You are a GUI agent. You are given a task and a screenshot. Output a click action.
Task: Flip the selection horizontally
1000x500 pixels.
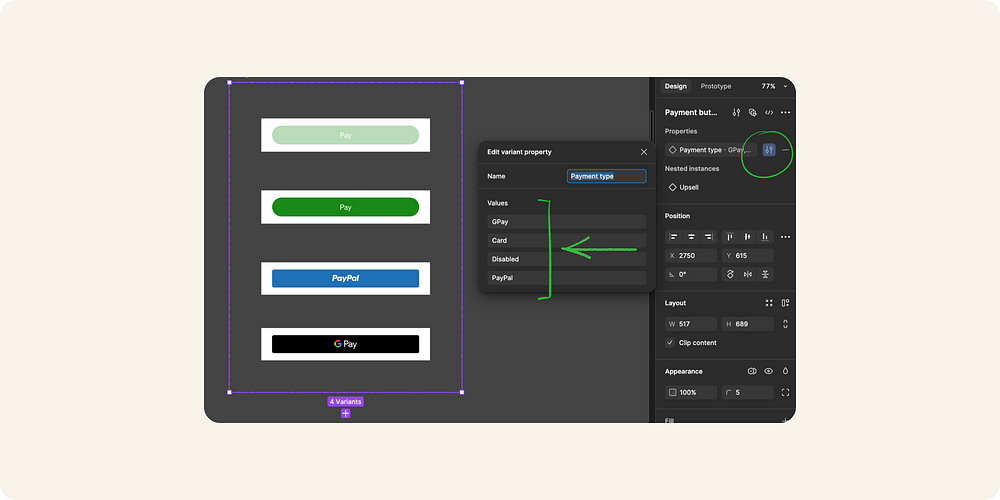click(x=747, y=274)
